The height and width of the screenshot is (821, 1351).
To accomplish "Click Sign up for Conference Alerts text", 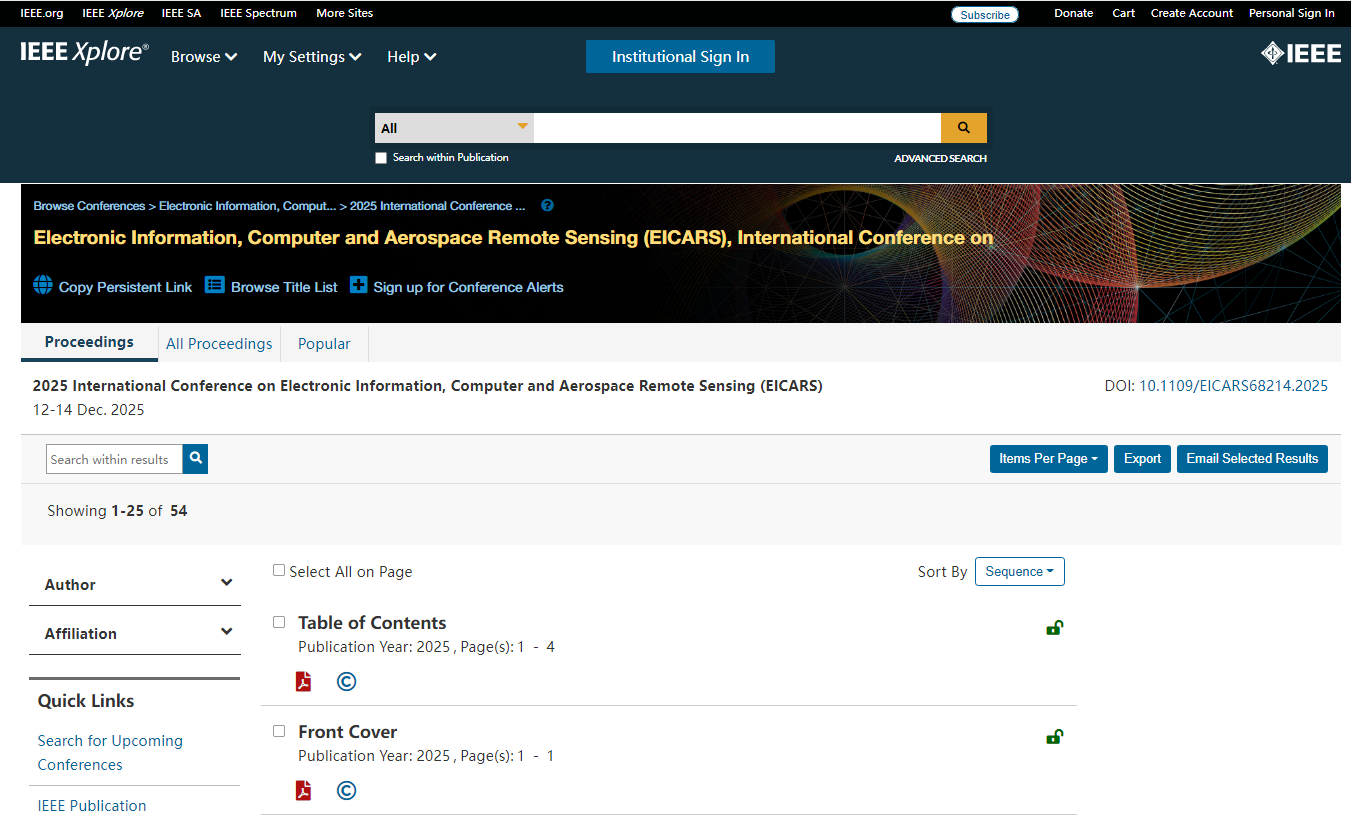I will point(468,287).
